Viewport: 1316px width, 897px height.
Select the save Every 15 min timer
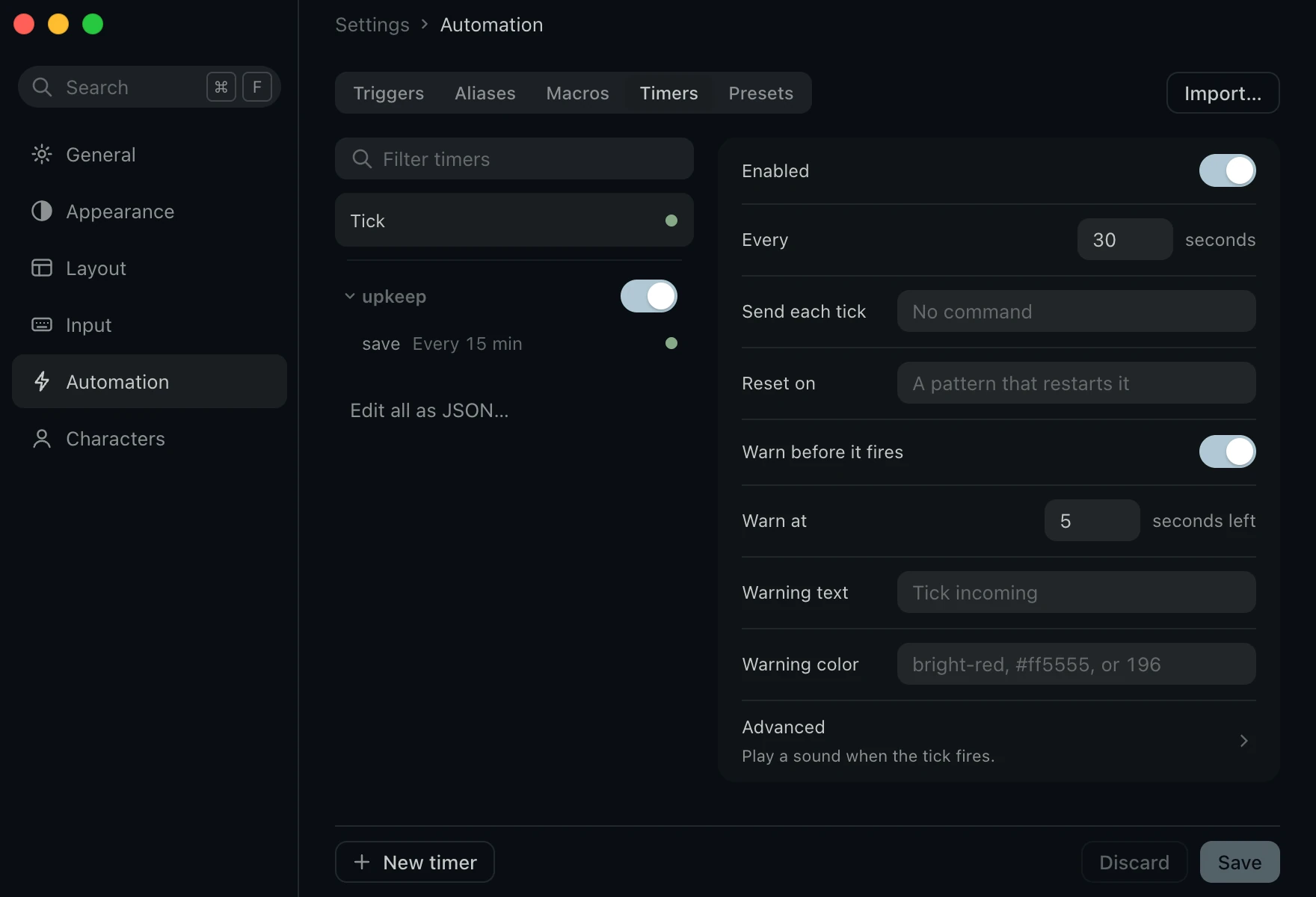pos(514,344)
